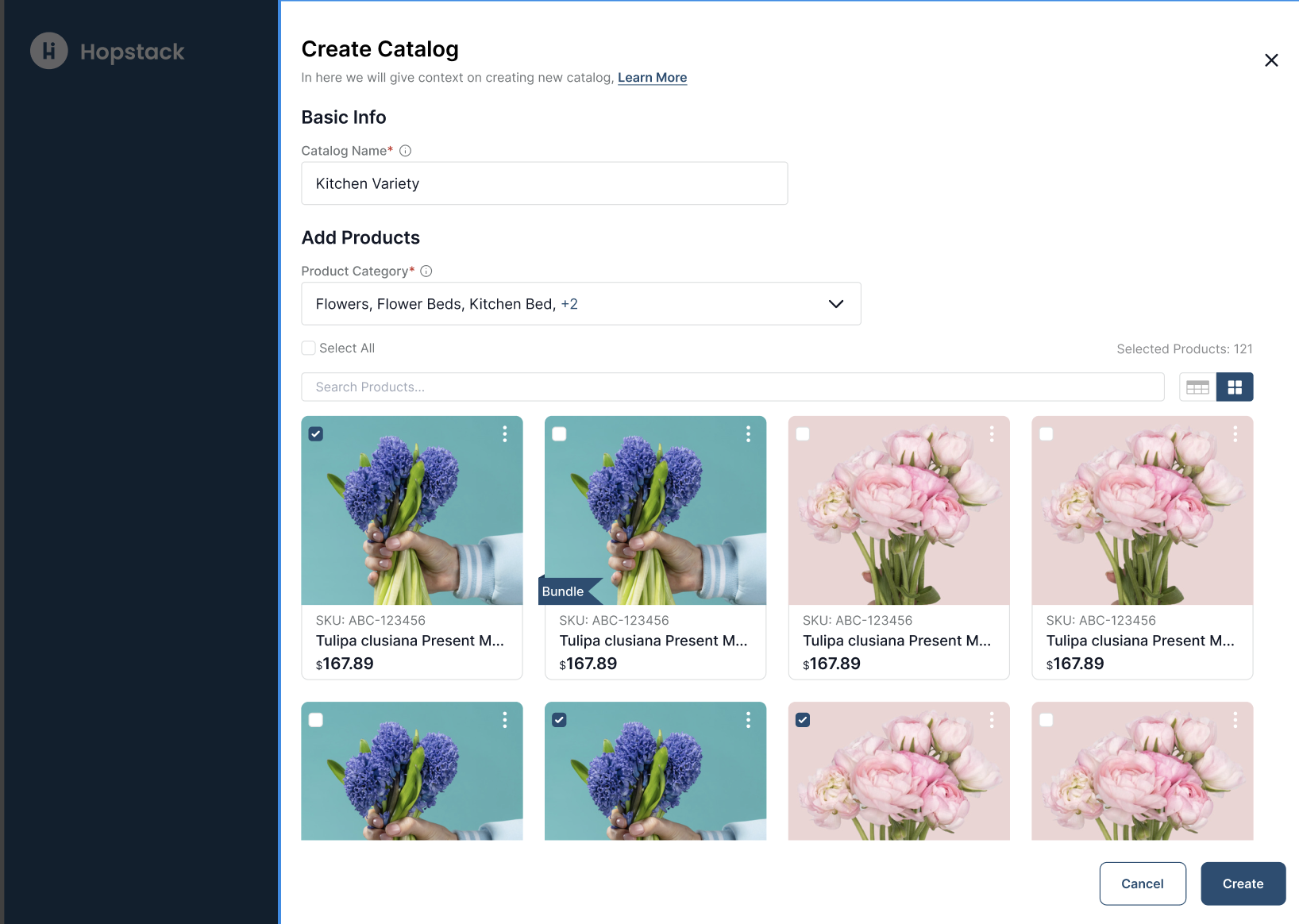Open three-dot menu on first product card
Image resolution: width=1299 pixels, height=924 pixels.
pos(505,433)
